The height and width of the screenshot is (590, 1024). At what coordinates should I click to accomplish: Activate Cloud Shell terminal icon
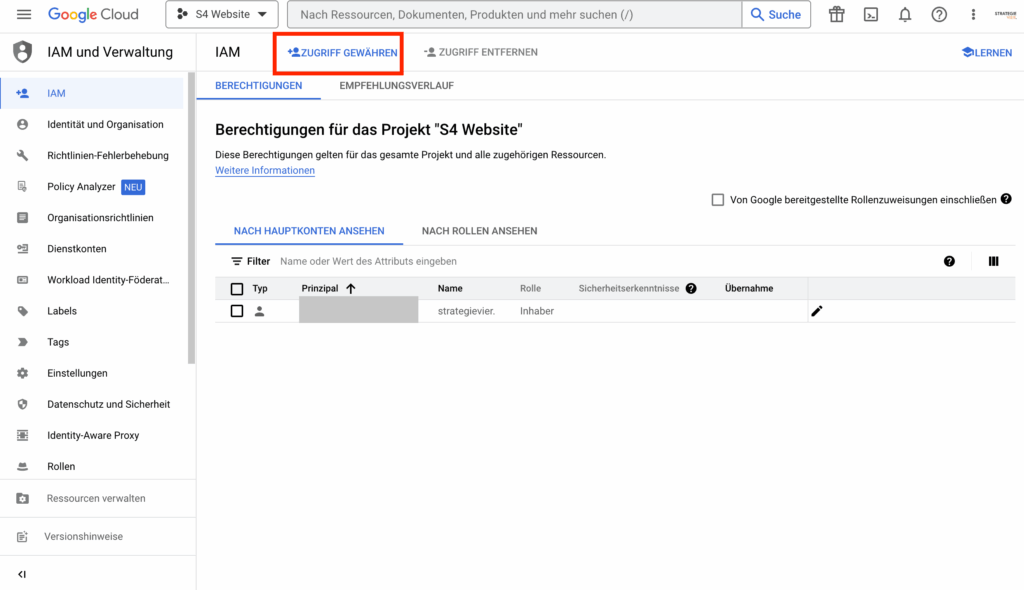(x=871, y=14)
